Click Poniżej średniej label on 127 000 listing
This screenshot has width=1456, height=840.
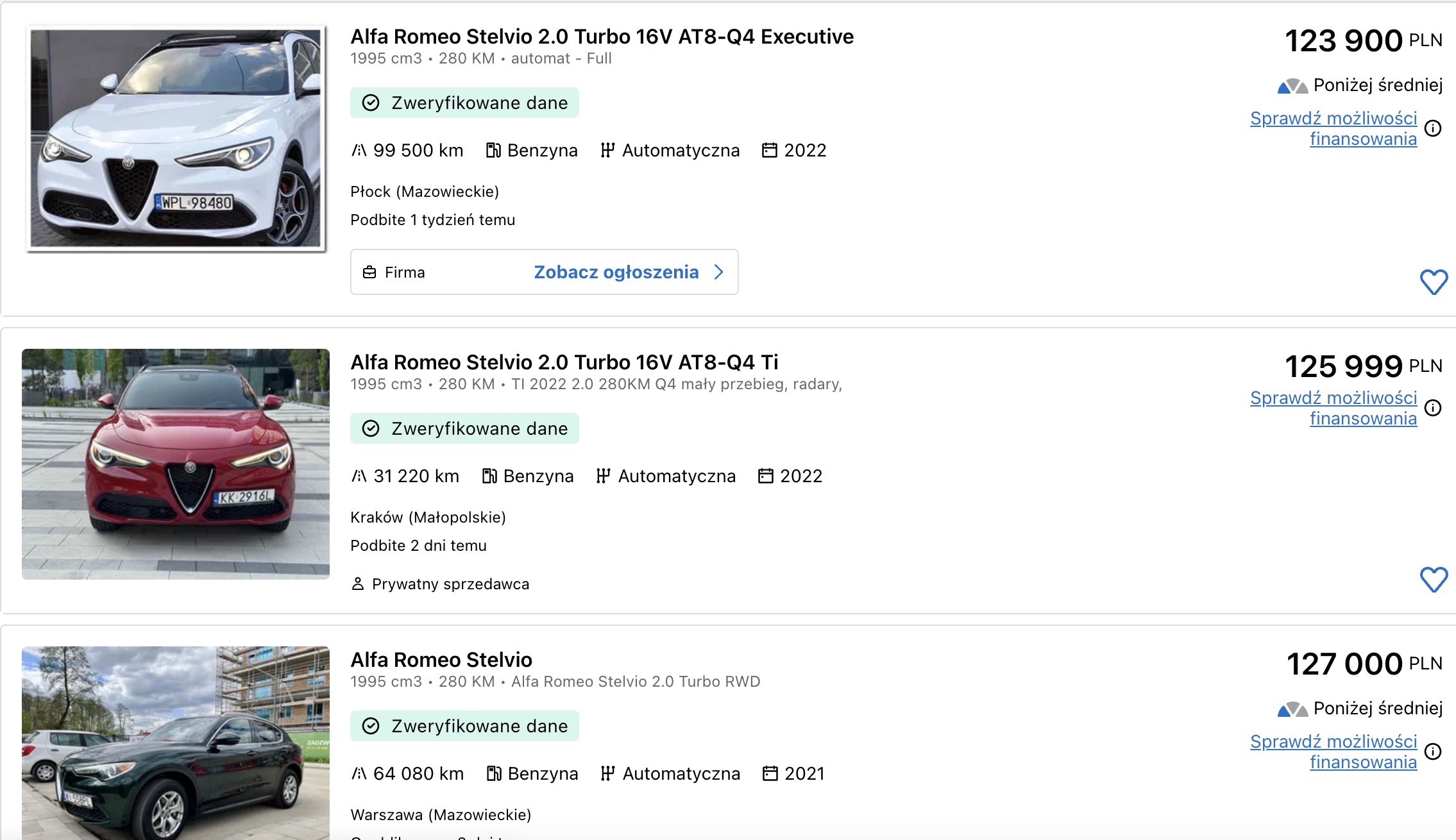point(1378,709)
